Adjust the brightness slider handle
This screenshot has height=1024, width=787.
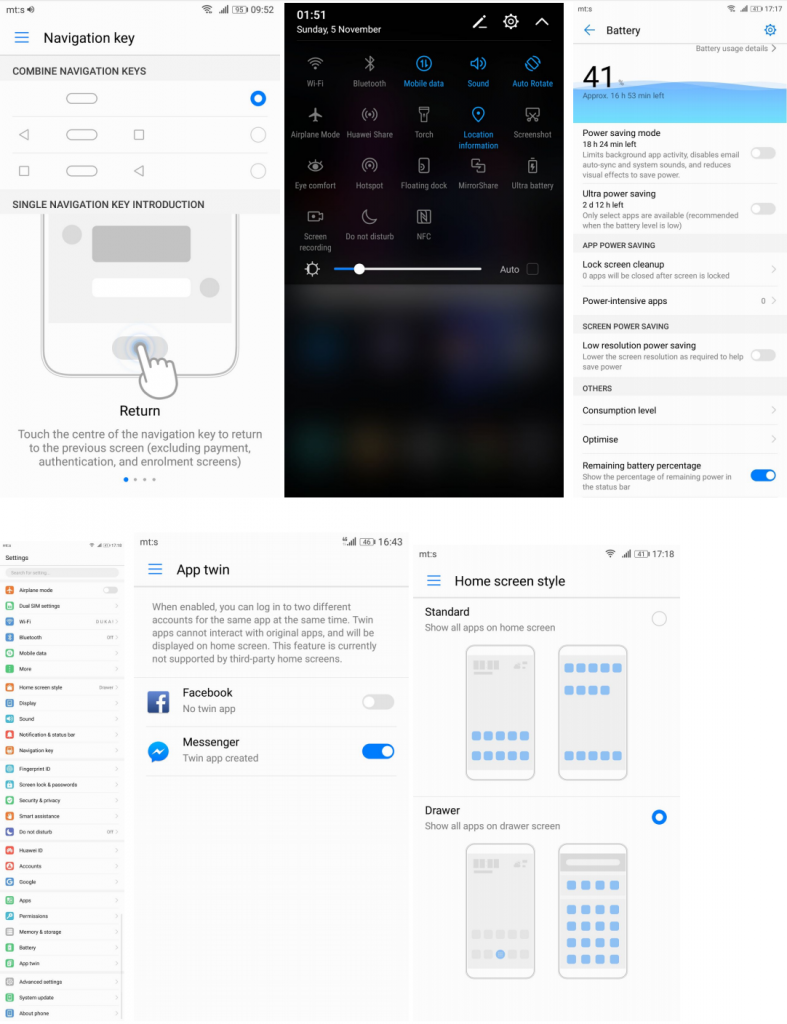click(x=359, y=269)
